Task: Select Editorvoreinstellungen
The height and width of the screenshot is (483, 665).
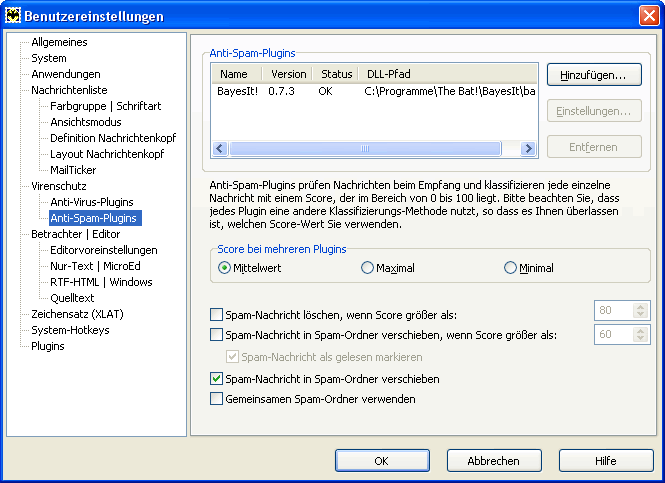Action: (103, 250)
